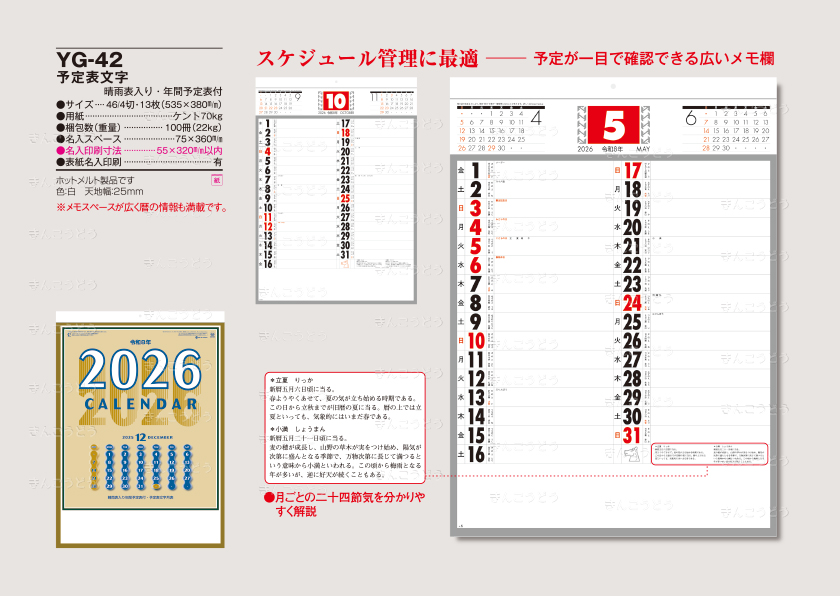The image size is (840, 596).
Task: Click red date 31 in the May calendar
Action: (x=633, y=435)
